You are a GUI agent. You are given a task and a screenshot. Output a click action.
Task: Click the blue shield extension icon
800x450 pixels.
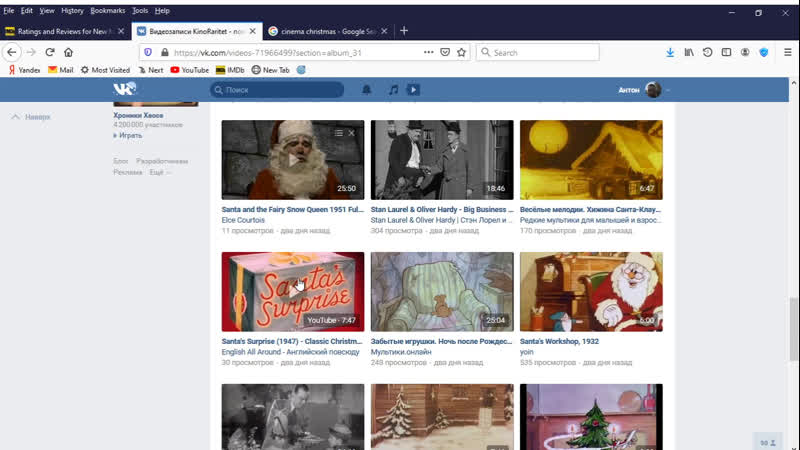[763, 52]
